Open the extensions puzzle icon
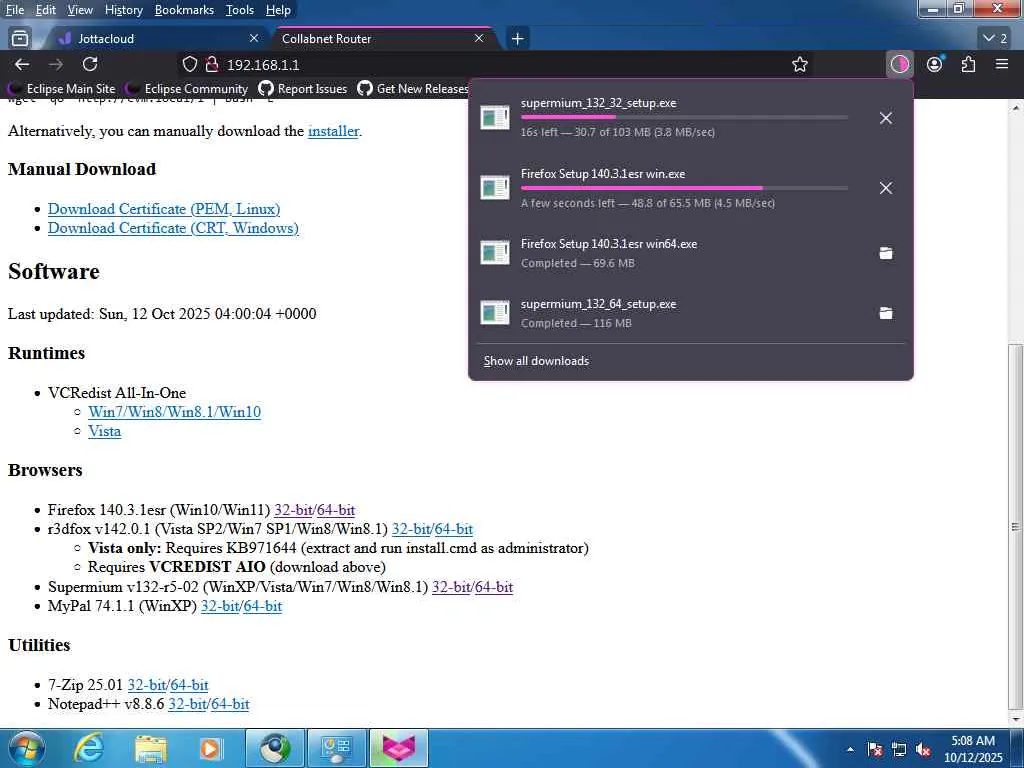 pos(968,64)
